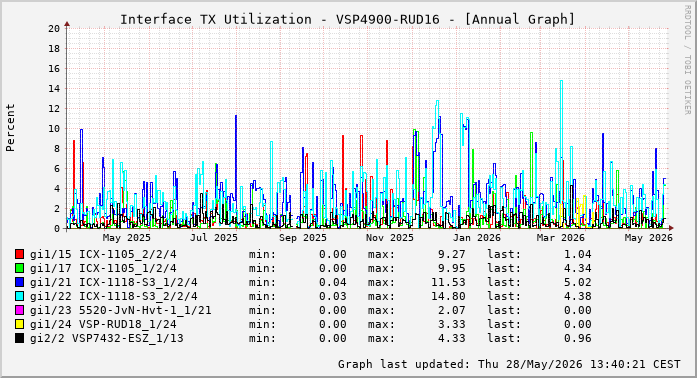The height and width of the screenshot is (378, 697).
Task: Click the 'Mar 2026' x-axis label
Action: (x=561, y=238)
